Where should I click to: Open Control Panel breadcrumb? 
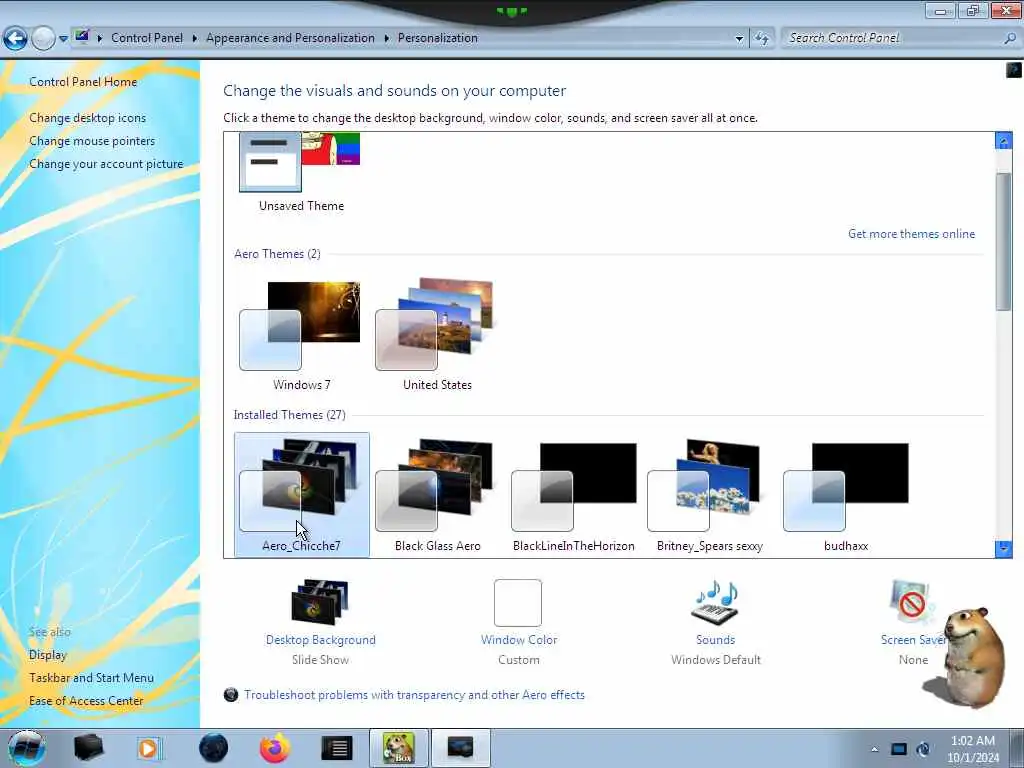(147, 38)
